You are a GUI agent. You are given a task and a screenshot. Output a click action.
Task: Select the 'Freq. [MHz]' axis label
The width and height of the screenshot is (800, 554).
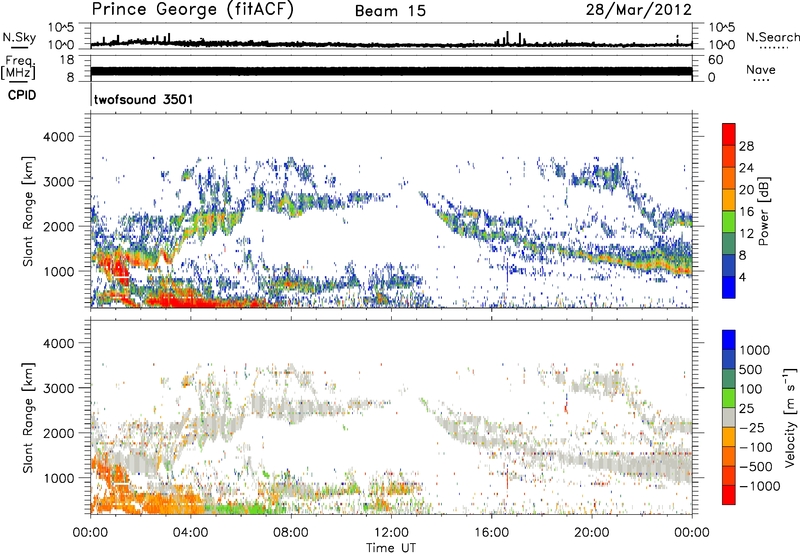pos(19,67)
